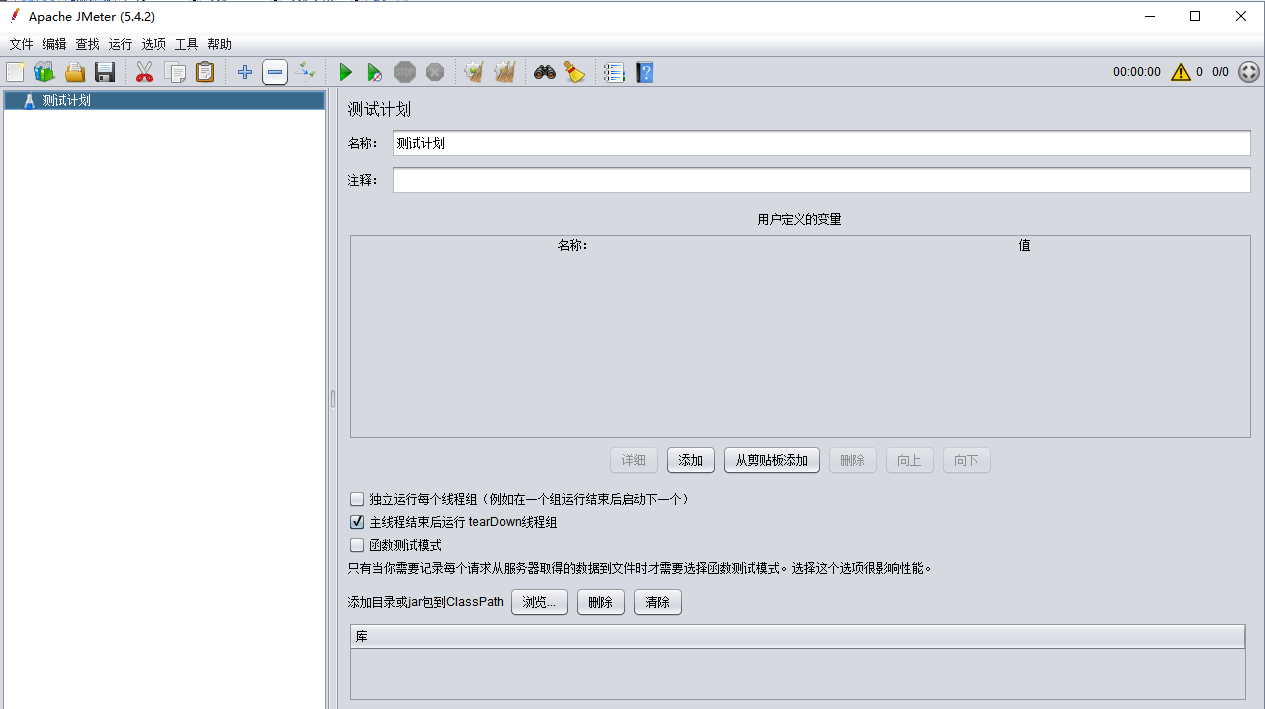Clear results with single broom icon
The image size is (1265, 709).
point(474,72)
